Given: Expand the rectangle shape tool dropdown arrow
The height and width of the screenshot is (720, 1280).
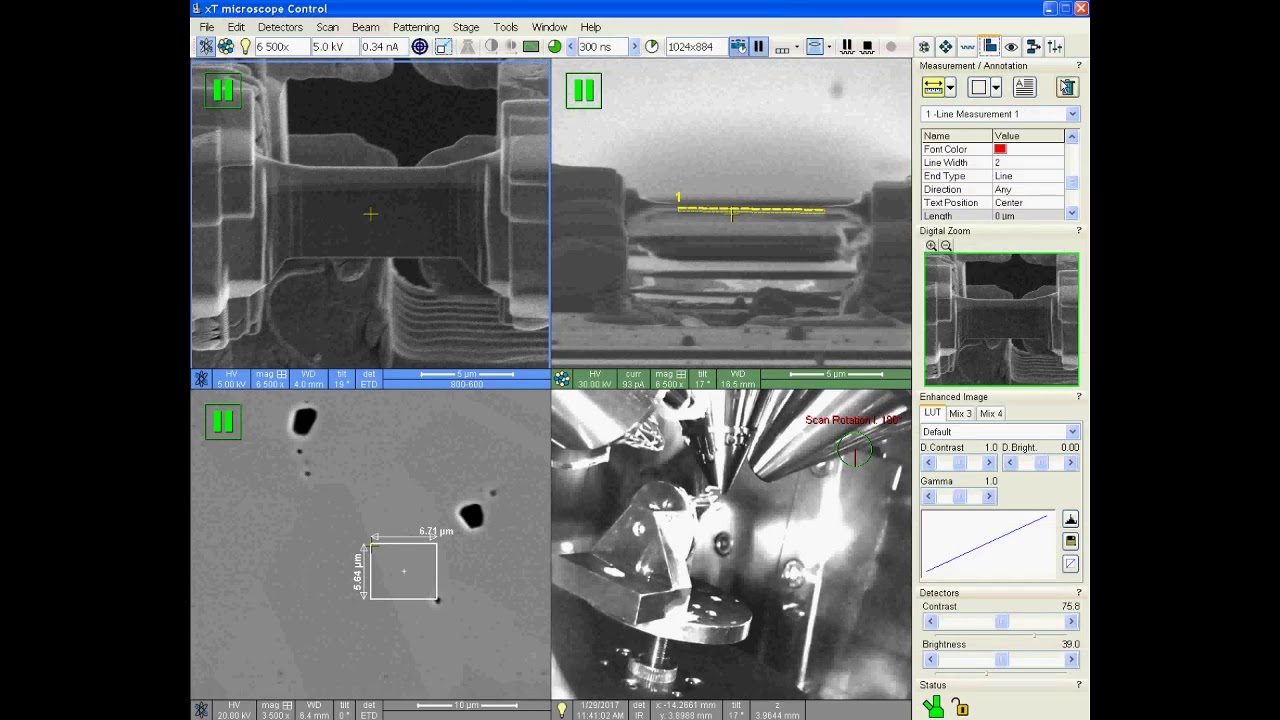Looking at the screenshot, I should 996,87.
